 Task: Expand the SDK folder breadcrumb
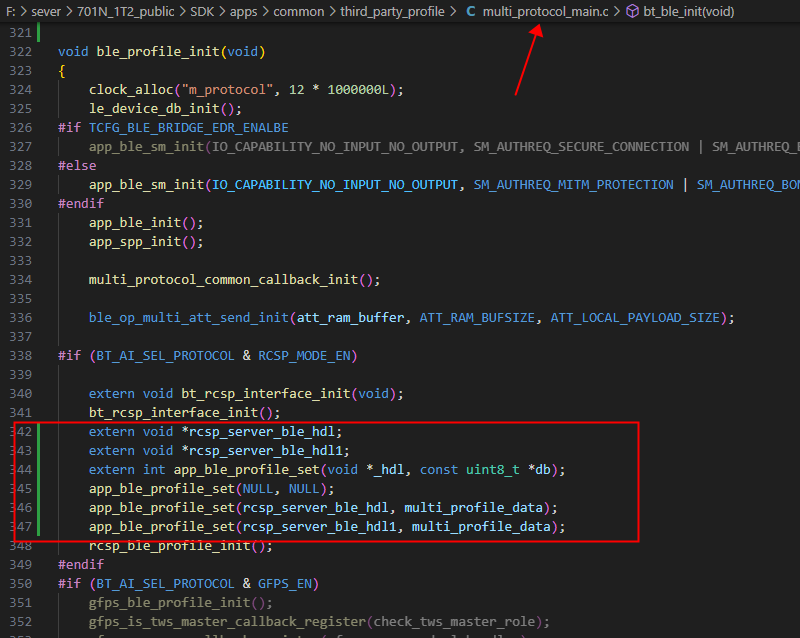tap(202, 11)
